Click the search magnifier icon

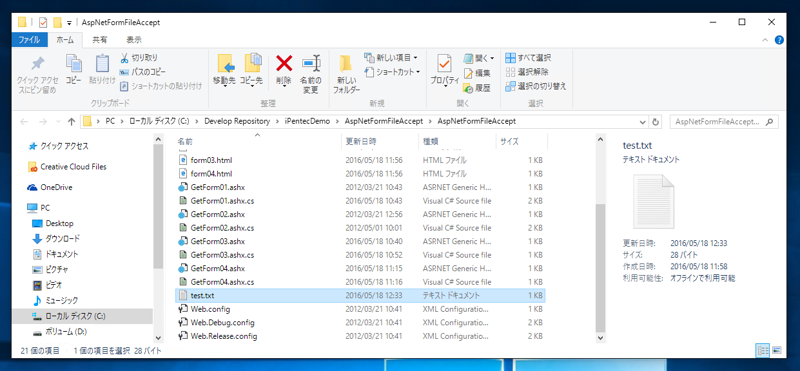pyautogui.click(x=769, y=122)
